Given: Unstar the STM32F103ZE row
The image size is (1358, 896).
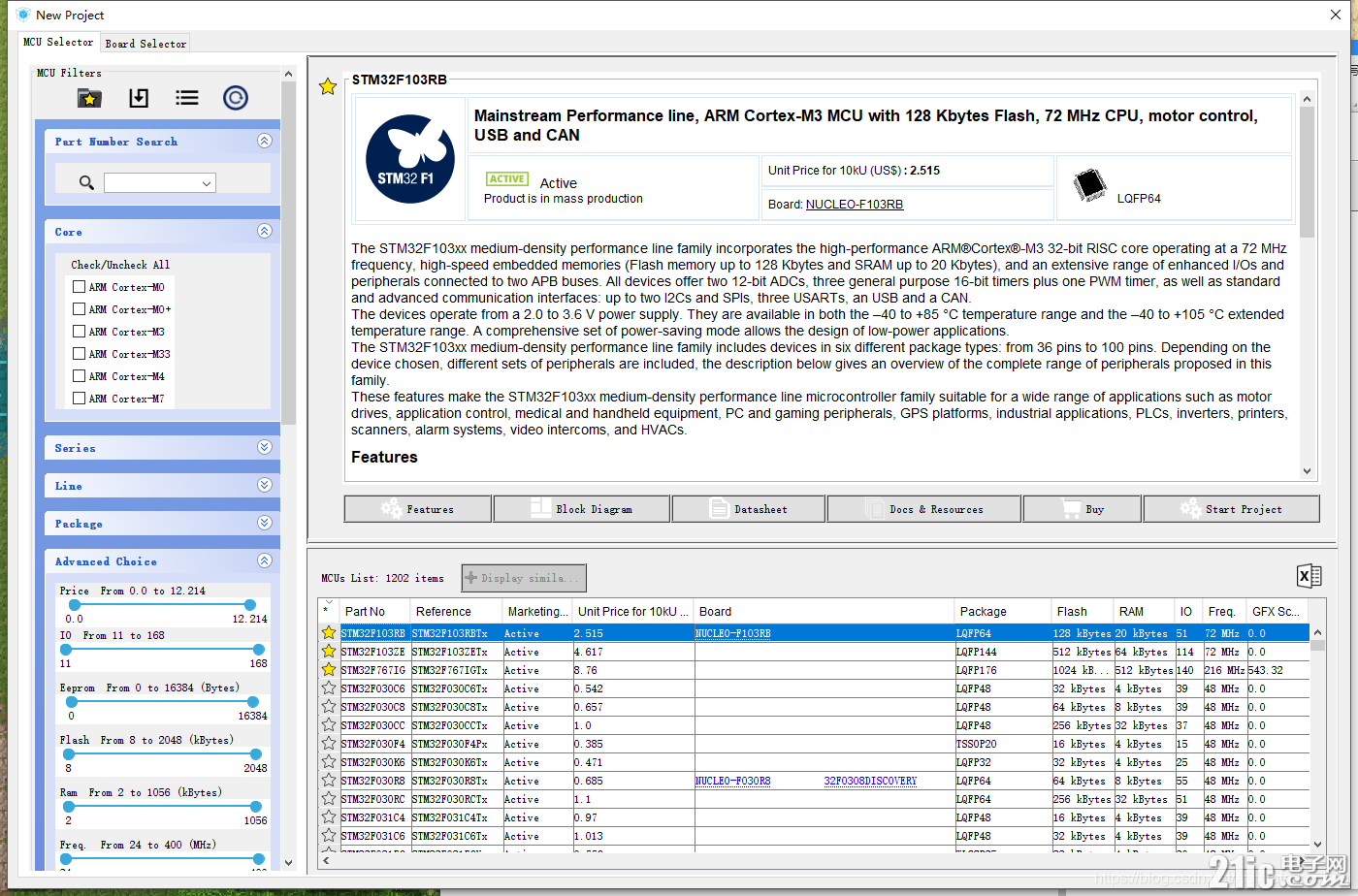Looking at the screenshot, I should [x=329, y=652].
